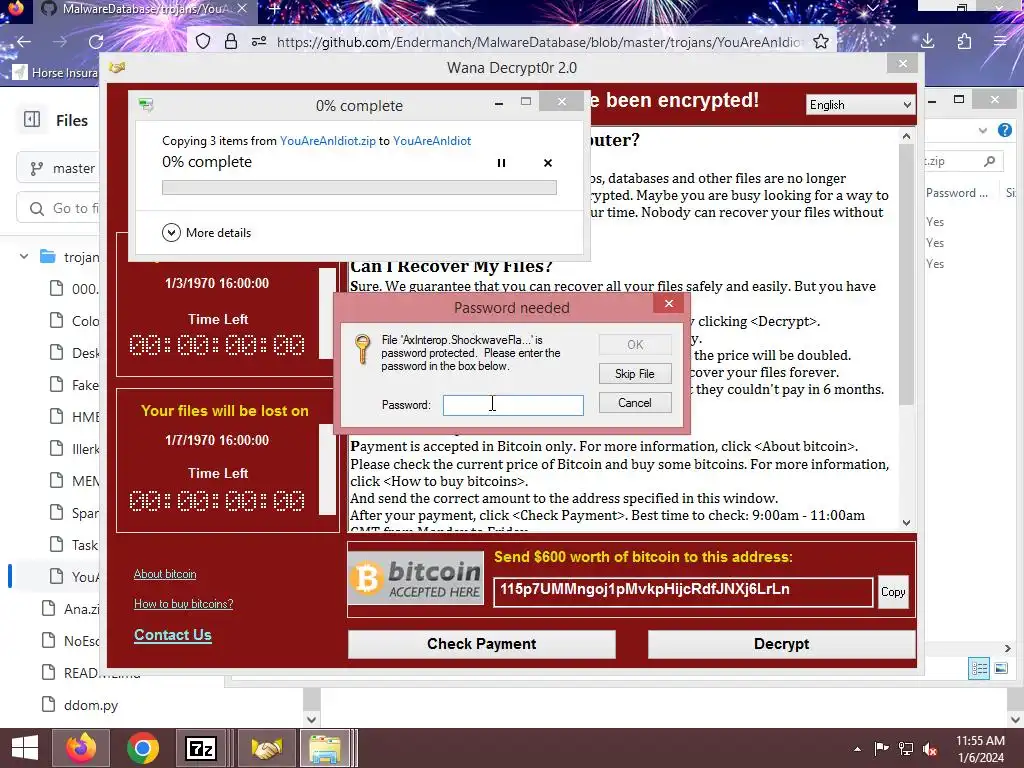Click the network tray icon
1024x768 pixels.
[906, 749]
